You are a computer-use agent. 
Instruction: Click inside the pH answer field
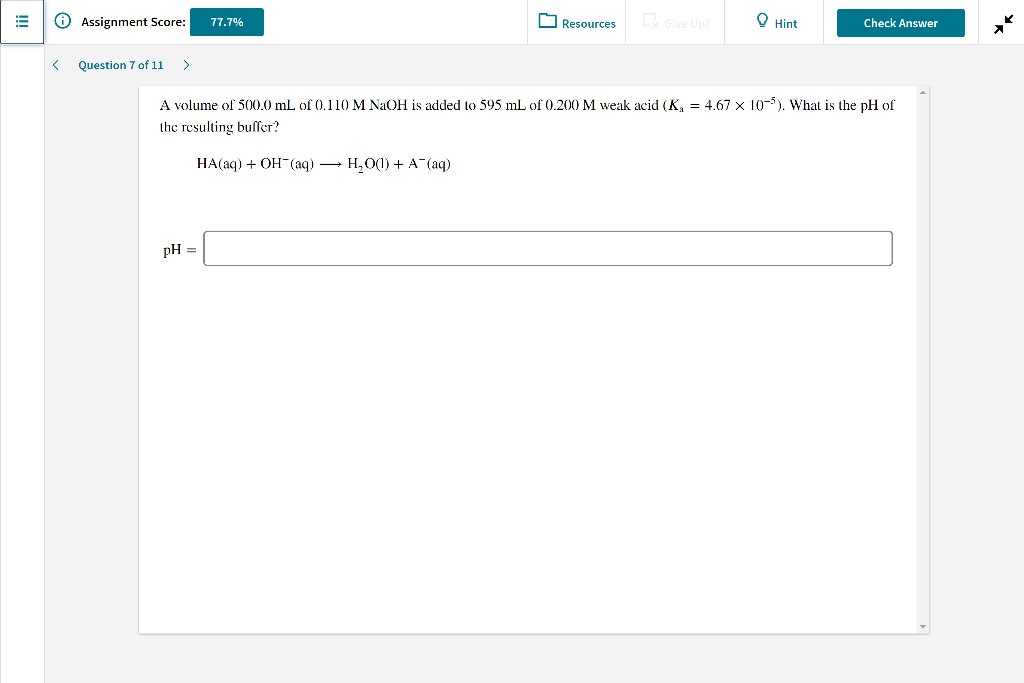[x=547, y=248]
